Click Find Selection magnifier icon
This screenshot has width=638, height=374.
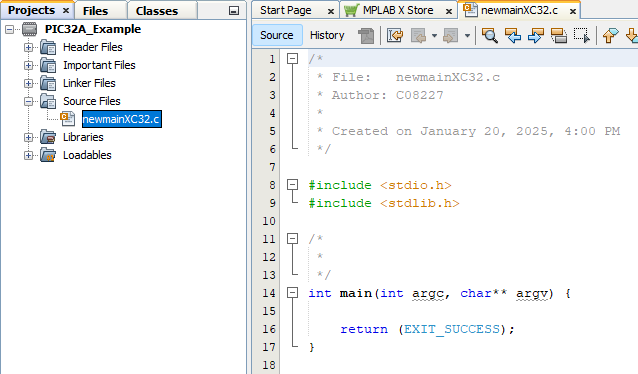click(489, 36)
